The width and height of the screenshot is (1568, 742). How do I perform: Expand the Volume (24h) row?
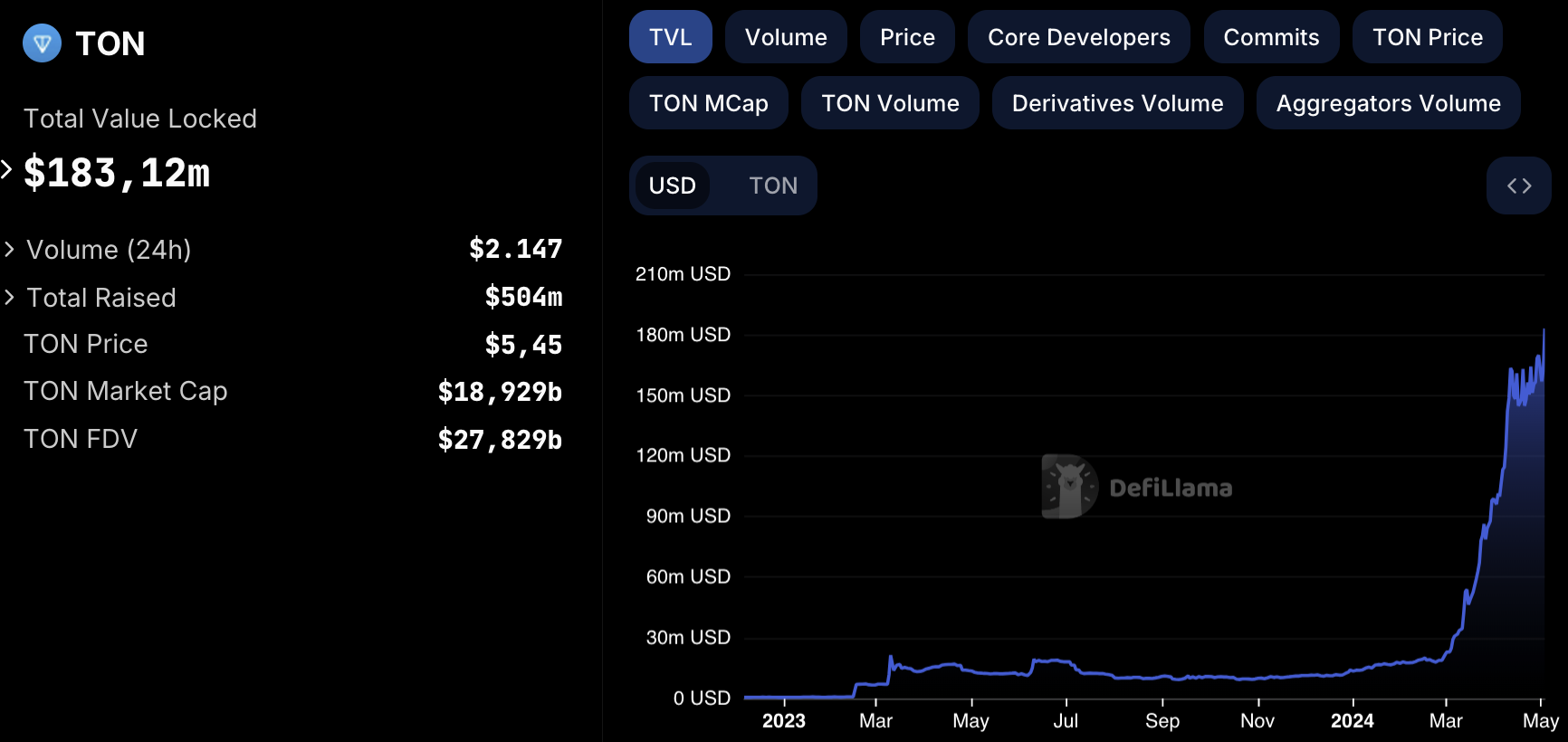pyautogui.click(x=9, y=249)
